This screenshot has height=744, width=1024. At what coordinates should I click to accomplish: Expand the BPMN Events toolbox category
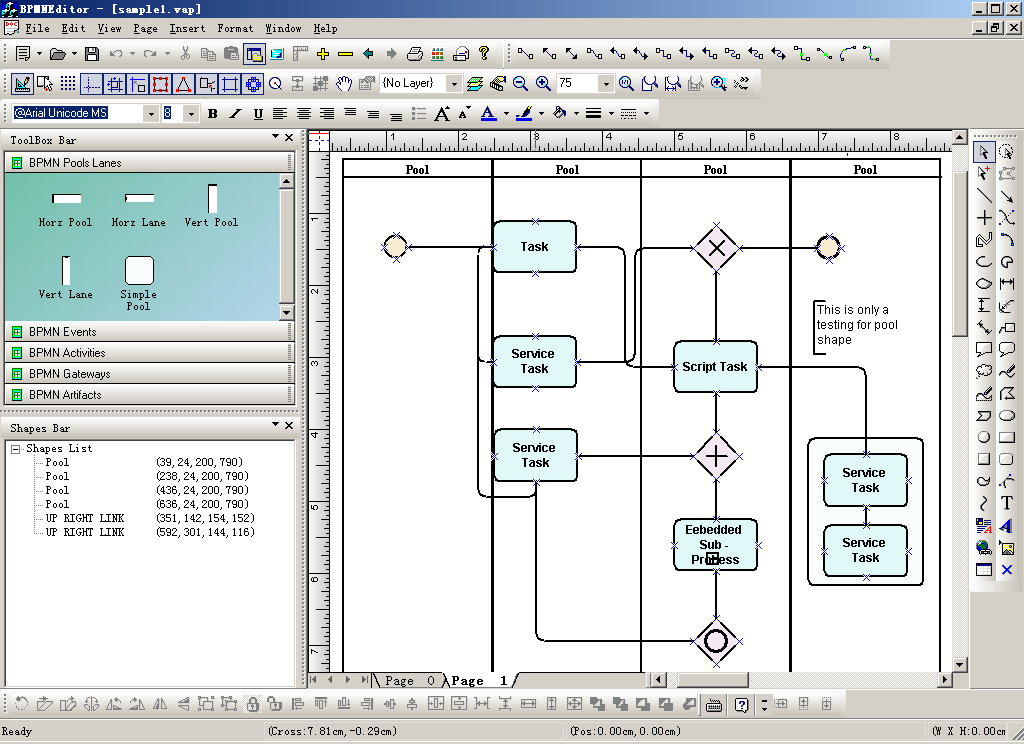point(62,332)
